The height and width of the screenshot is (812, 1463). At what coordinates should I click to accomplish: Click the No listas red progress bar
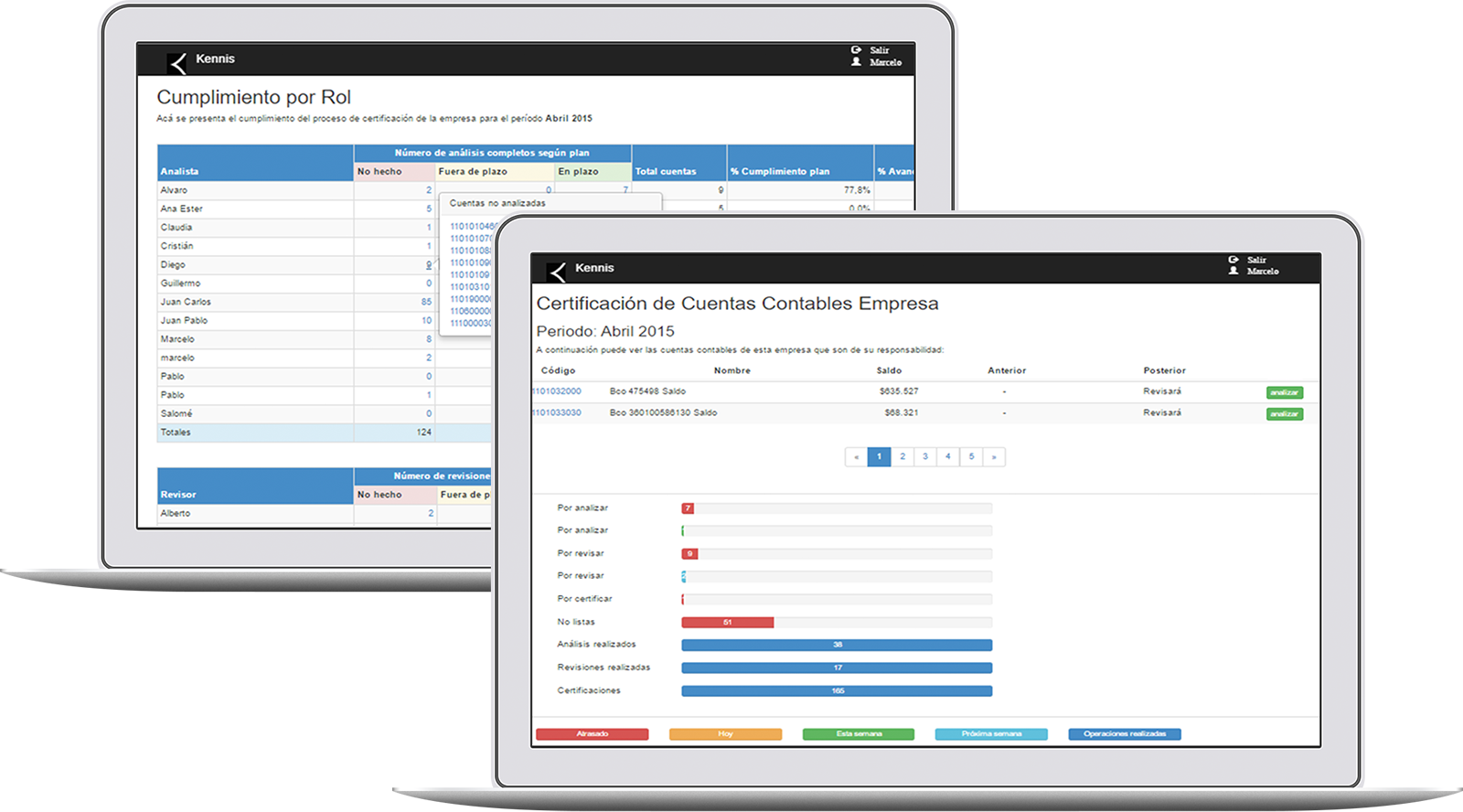pos(727,623)
